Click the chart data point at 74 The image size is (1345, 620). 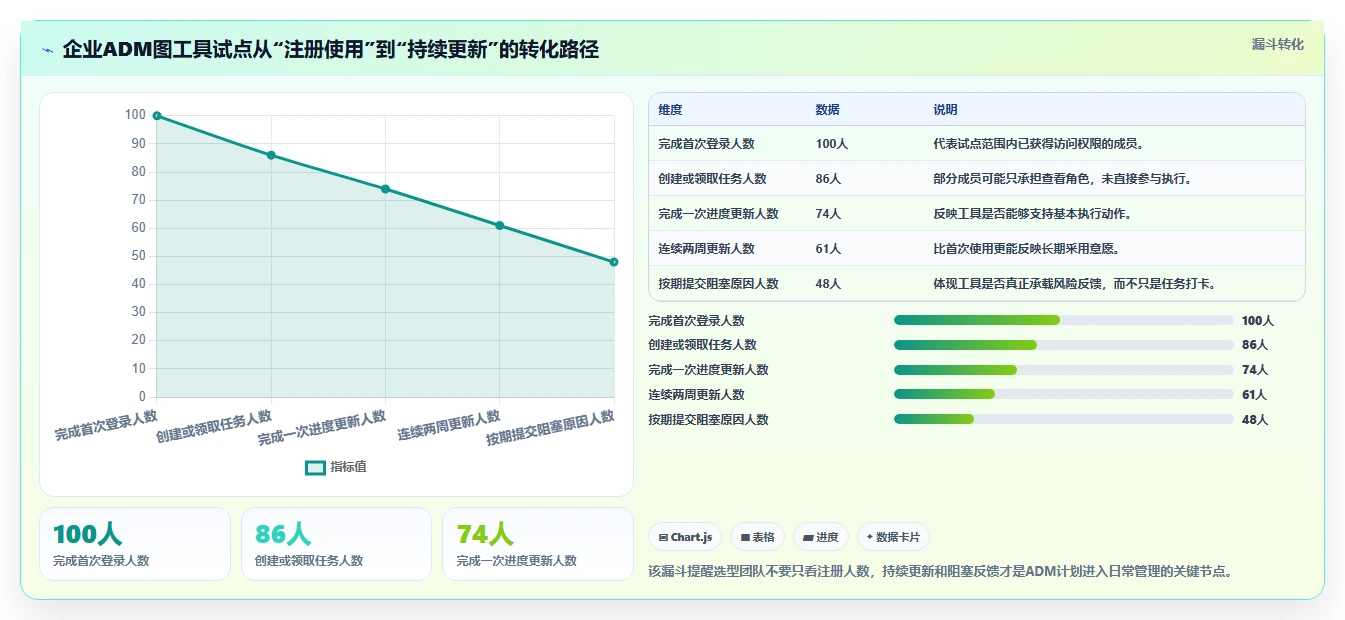pyautogui.click(x=385, y=189)
